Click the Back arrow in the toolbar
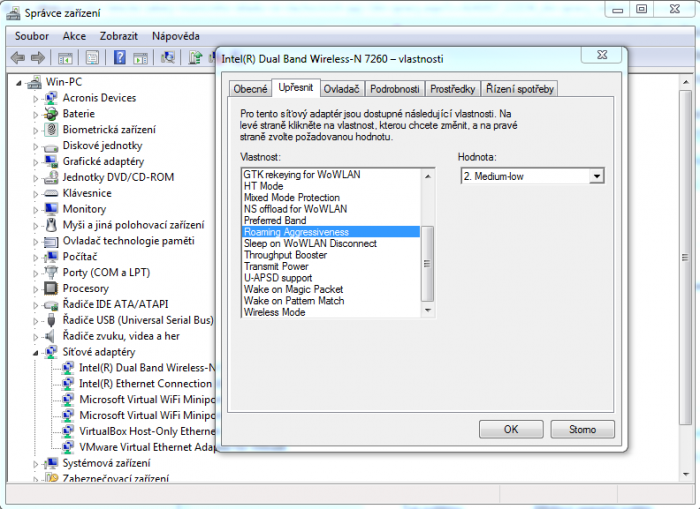The height and width of the screenshot is (509, 700). [x=19, y=58]
